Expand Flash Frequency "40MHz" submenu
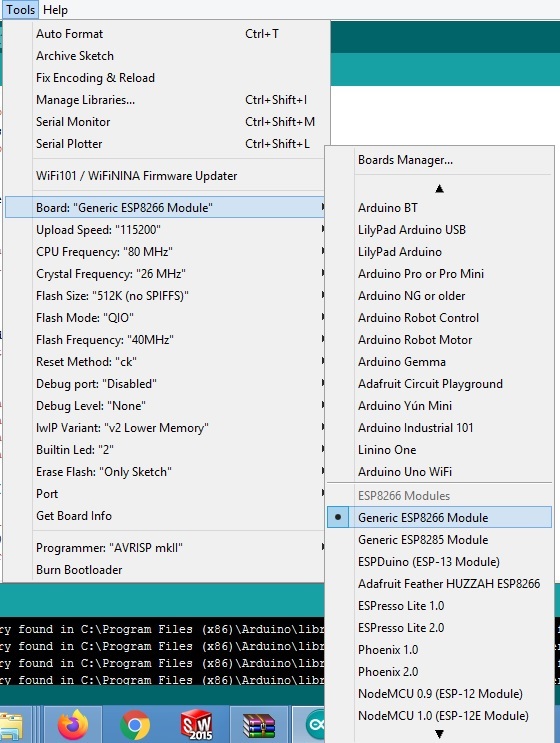The image size is (560, 743). (165, 340)
